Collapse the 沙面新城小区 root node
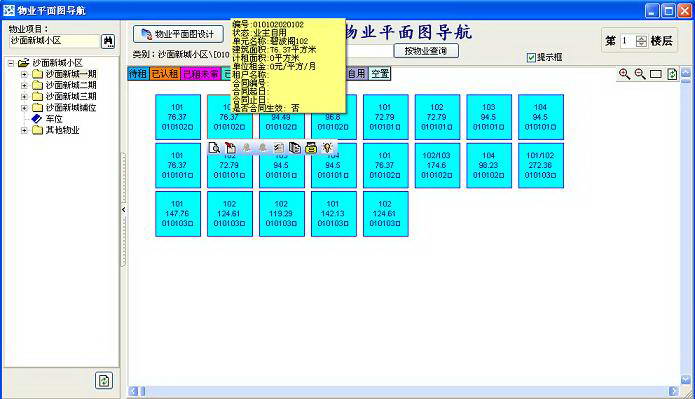 click(x=11, y=63)
